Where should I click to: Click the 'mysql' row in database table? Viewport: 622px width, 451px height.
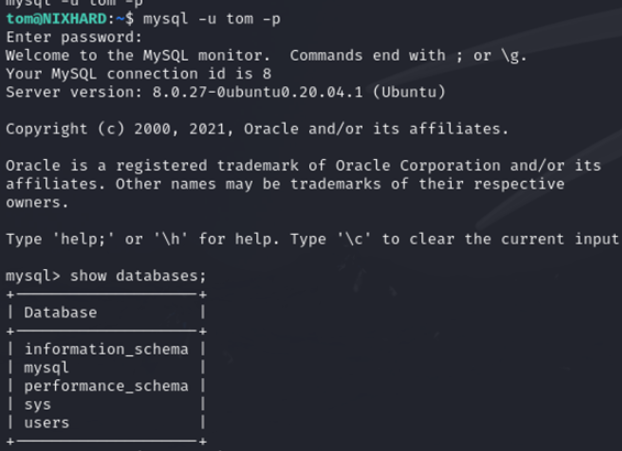pos(47,368)
